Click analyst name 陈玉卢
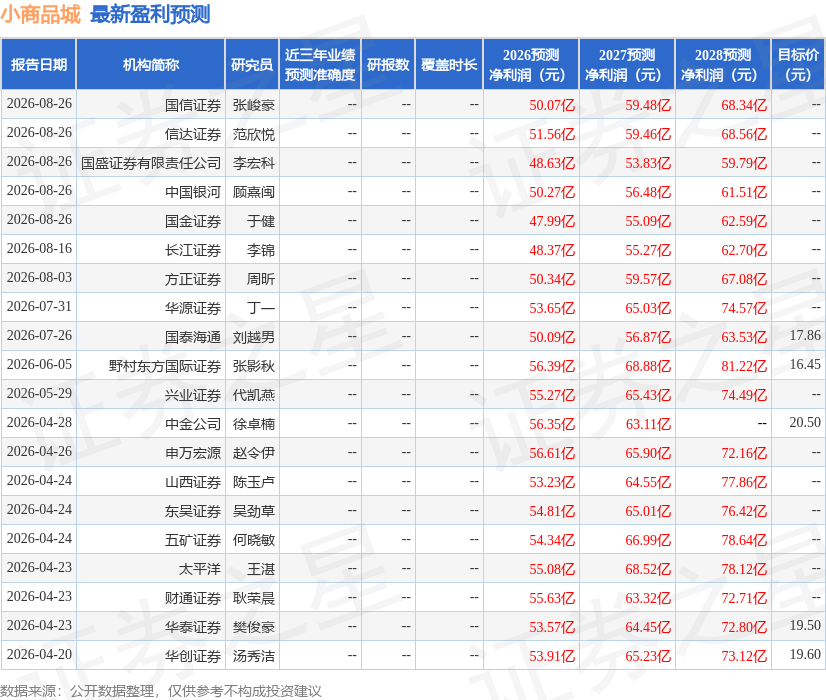This screenshot has width=826, height=700. pos(254,482)
